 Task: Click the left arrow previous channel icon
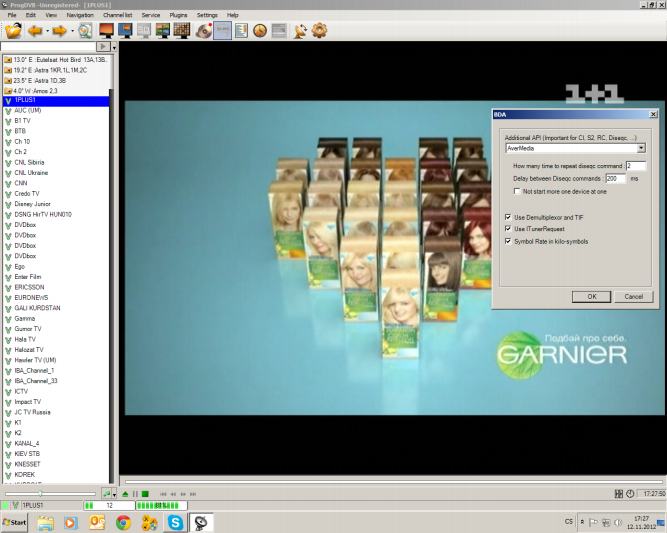(x=35, y=30)
